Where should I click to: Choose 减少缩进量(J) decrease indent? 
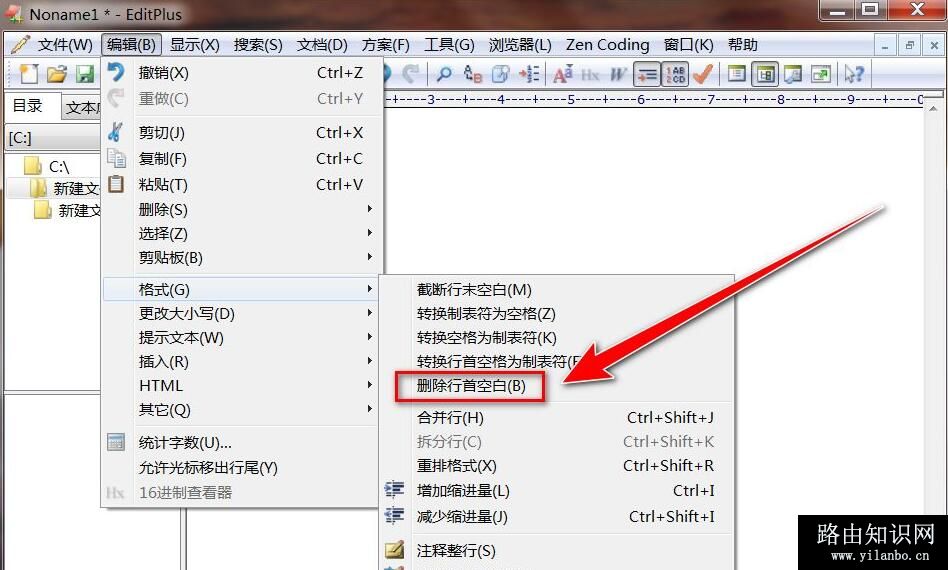(x=556, y=517)
